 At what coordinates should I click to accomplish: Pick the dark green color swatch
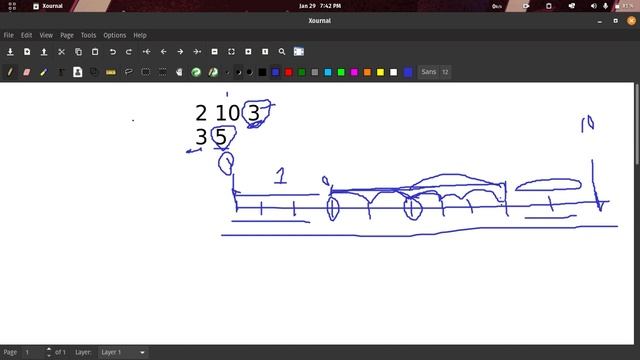(302, 72)
